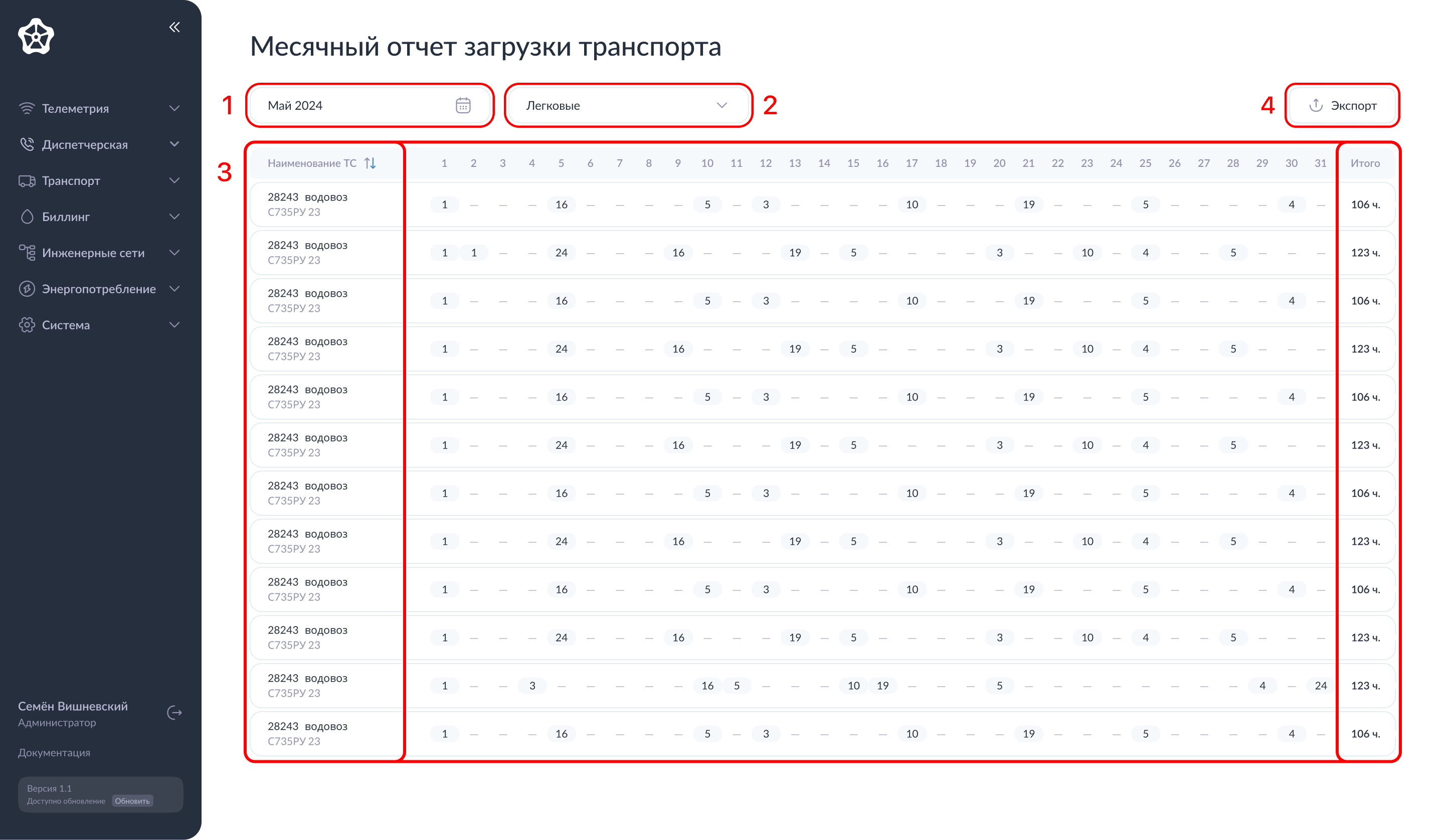Open the Система gear icon

click(27, 324)
